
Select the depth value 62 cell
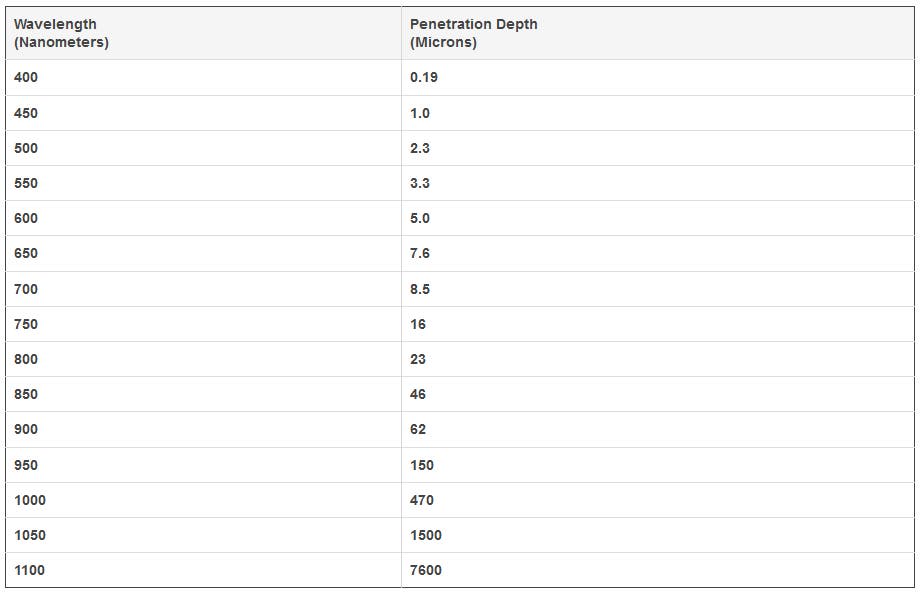[x=418, y=429]
